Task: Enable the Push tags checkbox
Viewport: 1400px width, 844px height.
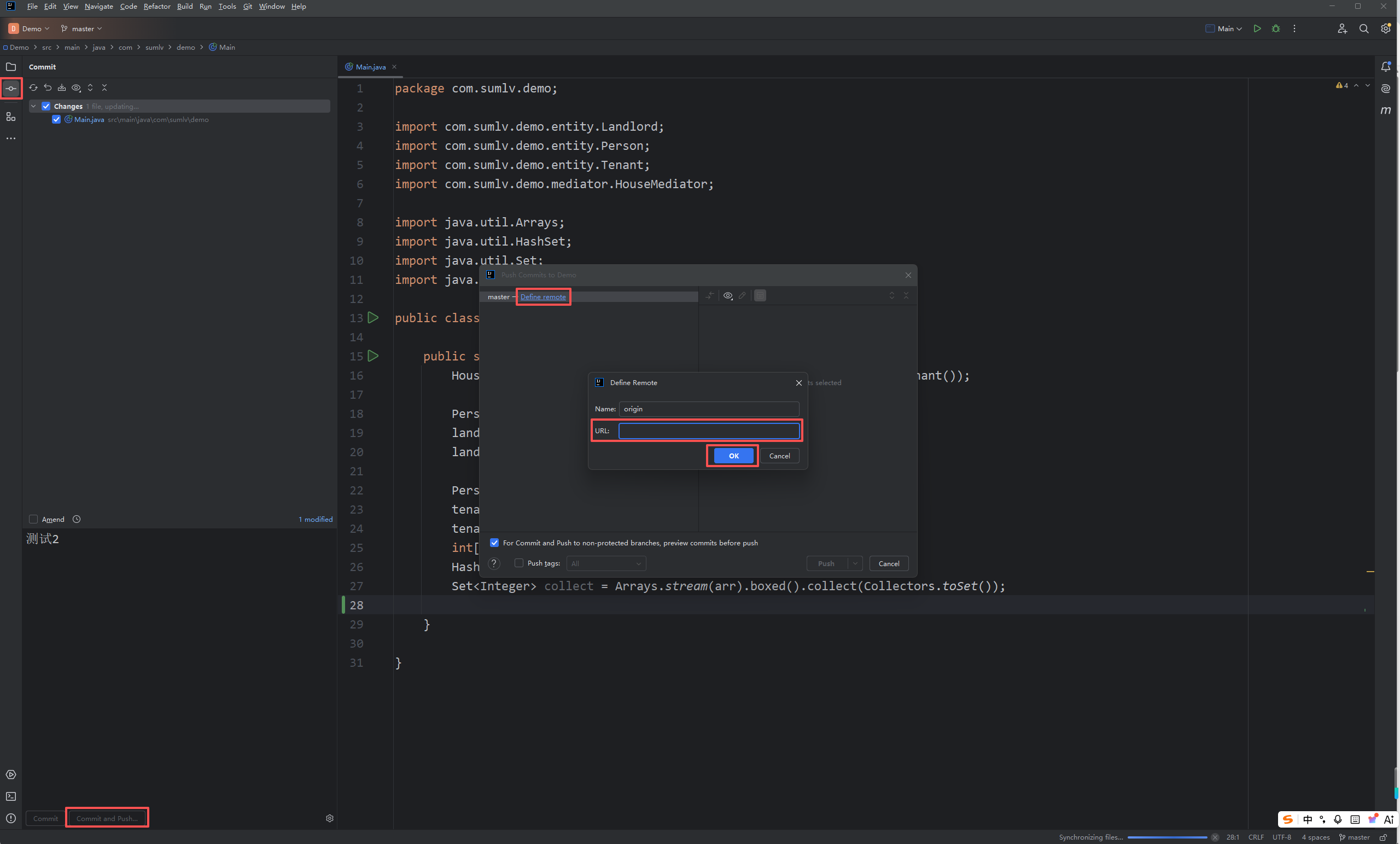Action: (x=519, y=563)
